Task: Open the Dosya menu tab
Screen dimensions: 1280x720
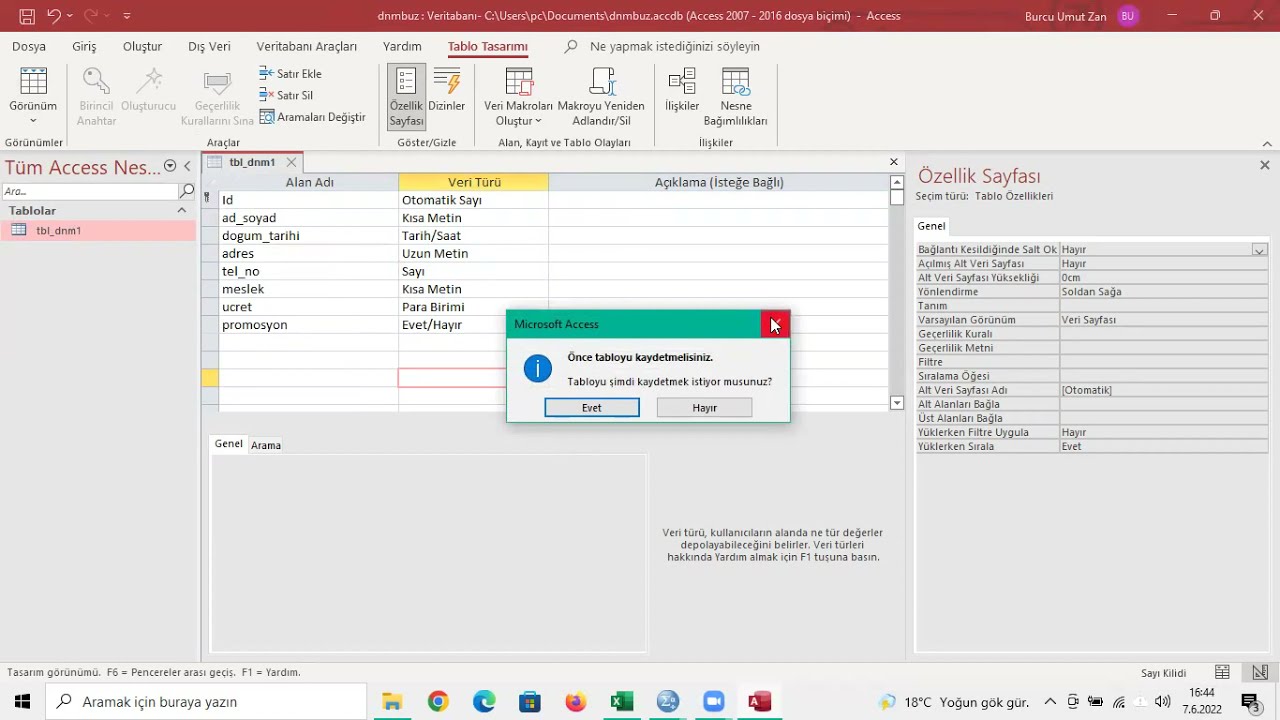Action: click(x=29, y=46)
